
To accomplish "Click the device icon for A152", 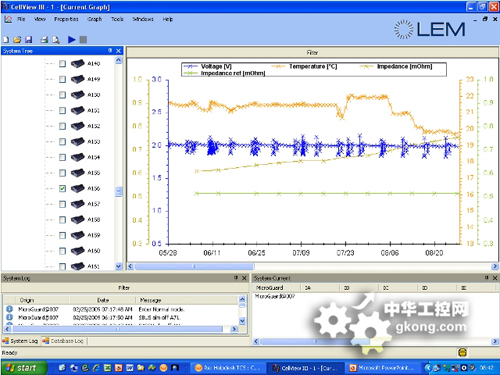I will [x=77, y=126].
